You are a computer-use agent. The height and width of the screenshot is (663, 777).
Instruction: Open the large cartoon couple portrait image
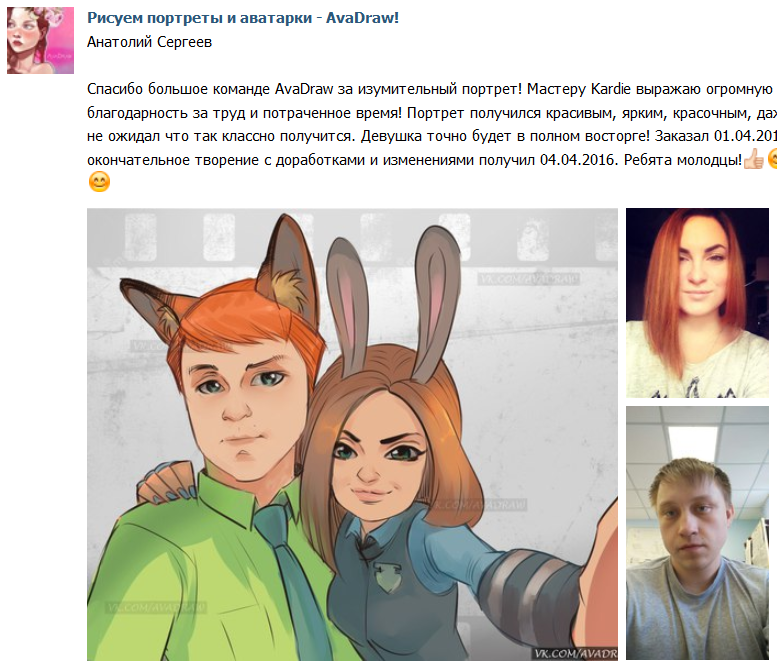click(352, 434)
